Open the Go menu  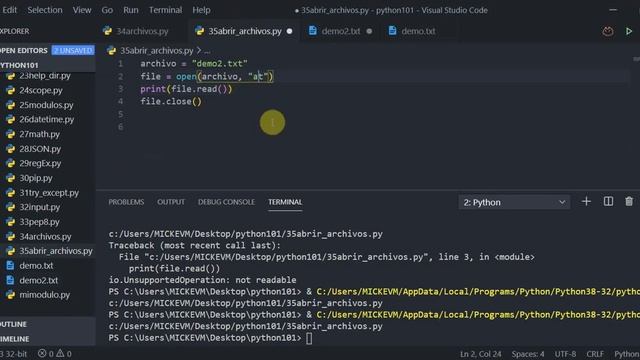point(107,10)
